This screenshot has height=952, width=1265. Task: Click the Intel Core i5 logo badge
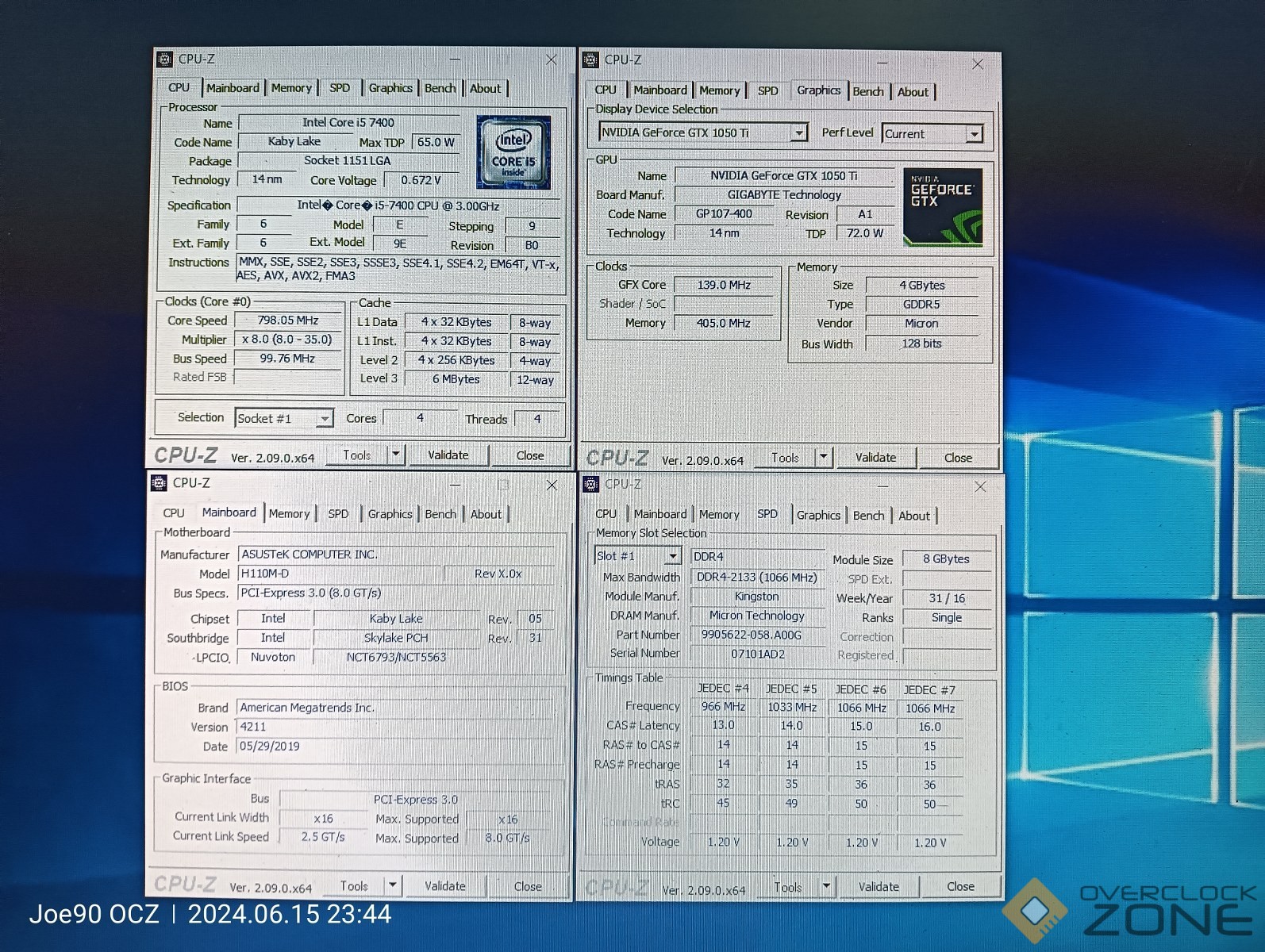tap(513, 152)
